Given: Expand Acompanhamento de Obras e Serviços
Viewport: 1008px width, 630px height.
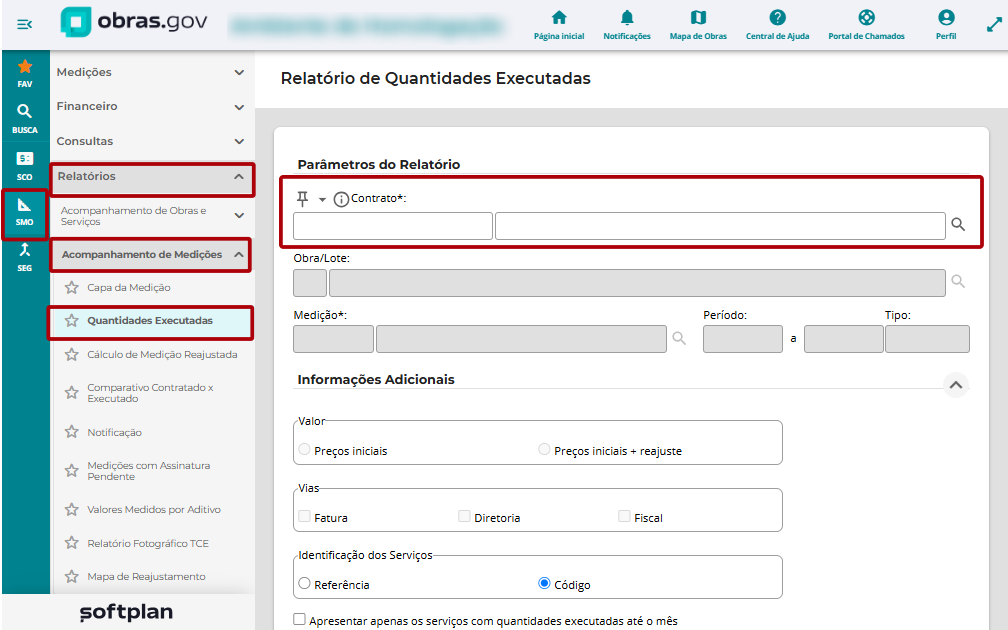Looking at the screenshot, I should [x=152, y=216].
